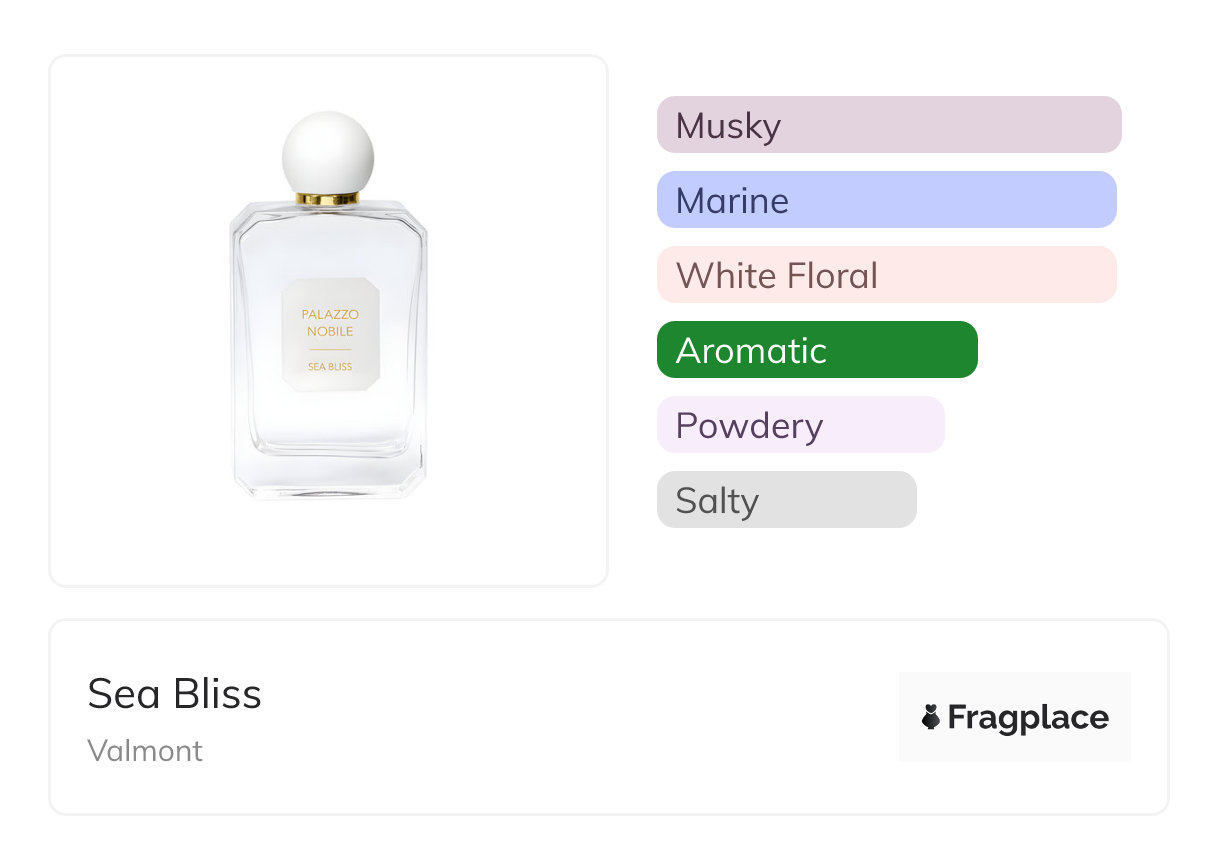Click the gold collar on the bottle neck
The width and height of the screenshot is (1218, 864).
point(328,199)
